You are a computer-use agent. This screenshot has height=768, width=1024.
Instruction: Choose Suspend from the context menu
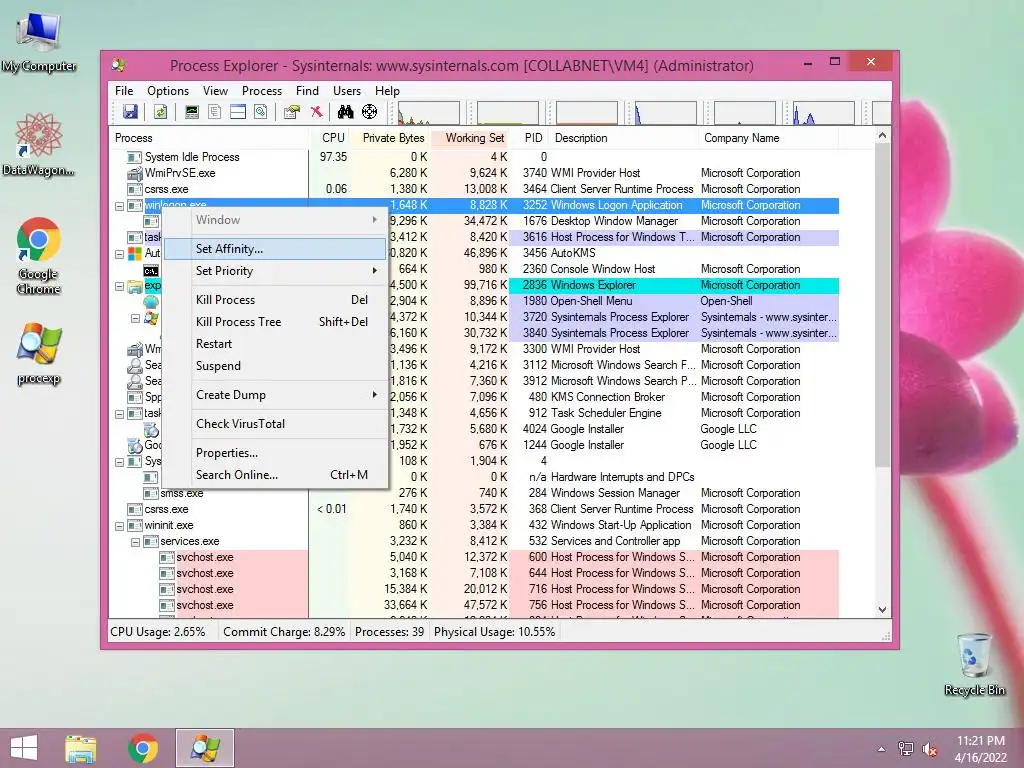pos(276,366)
